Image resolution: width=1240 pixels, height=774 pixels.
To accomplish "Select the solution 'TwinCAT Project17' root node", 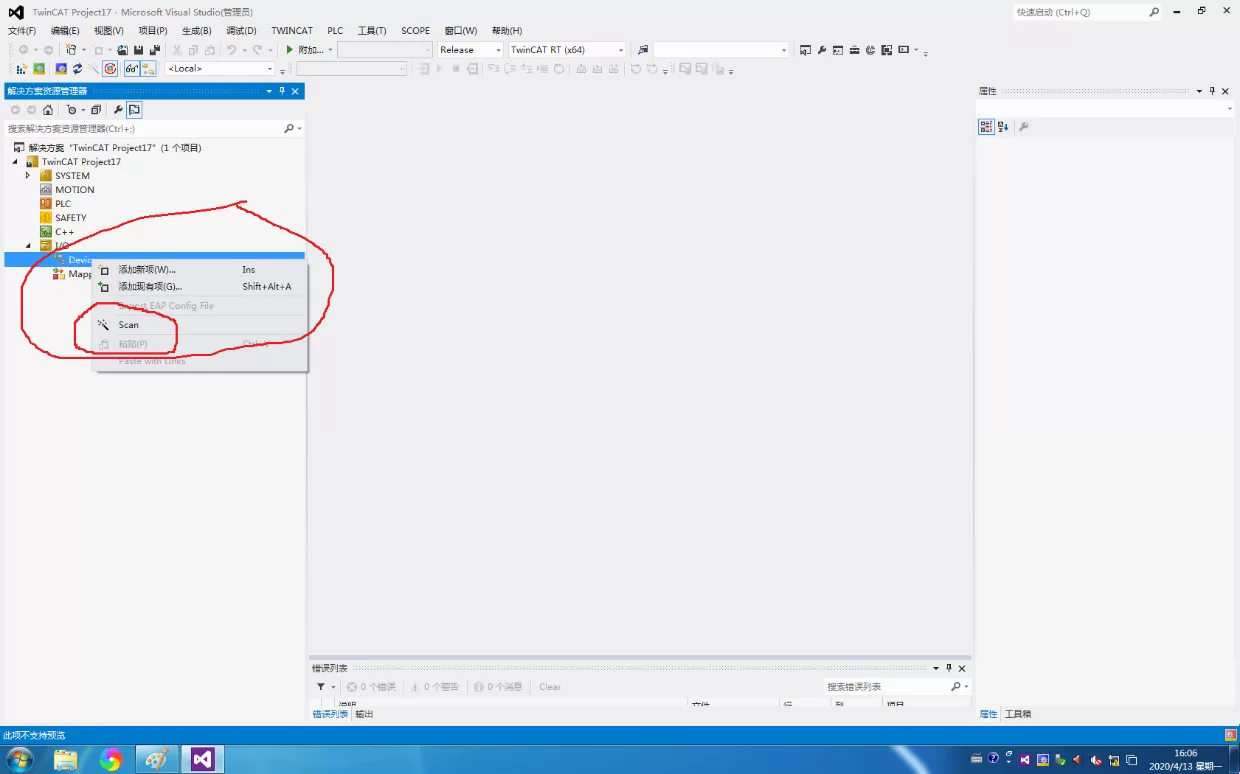I will (x=114, y=148).
